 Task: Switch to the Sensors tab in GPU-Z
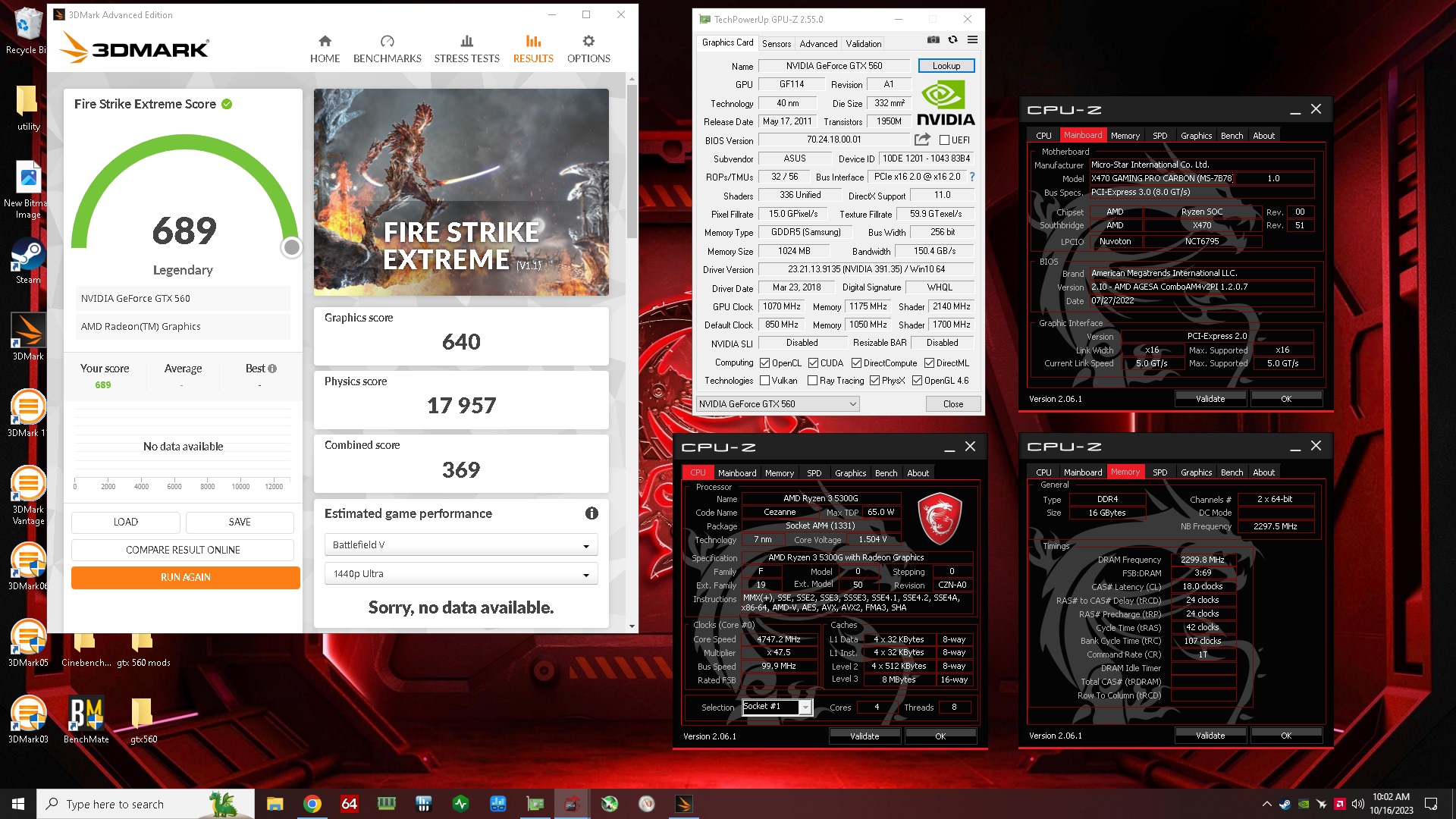click(x=776, y=43)
